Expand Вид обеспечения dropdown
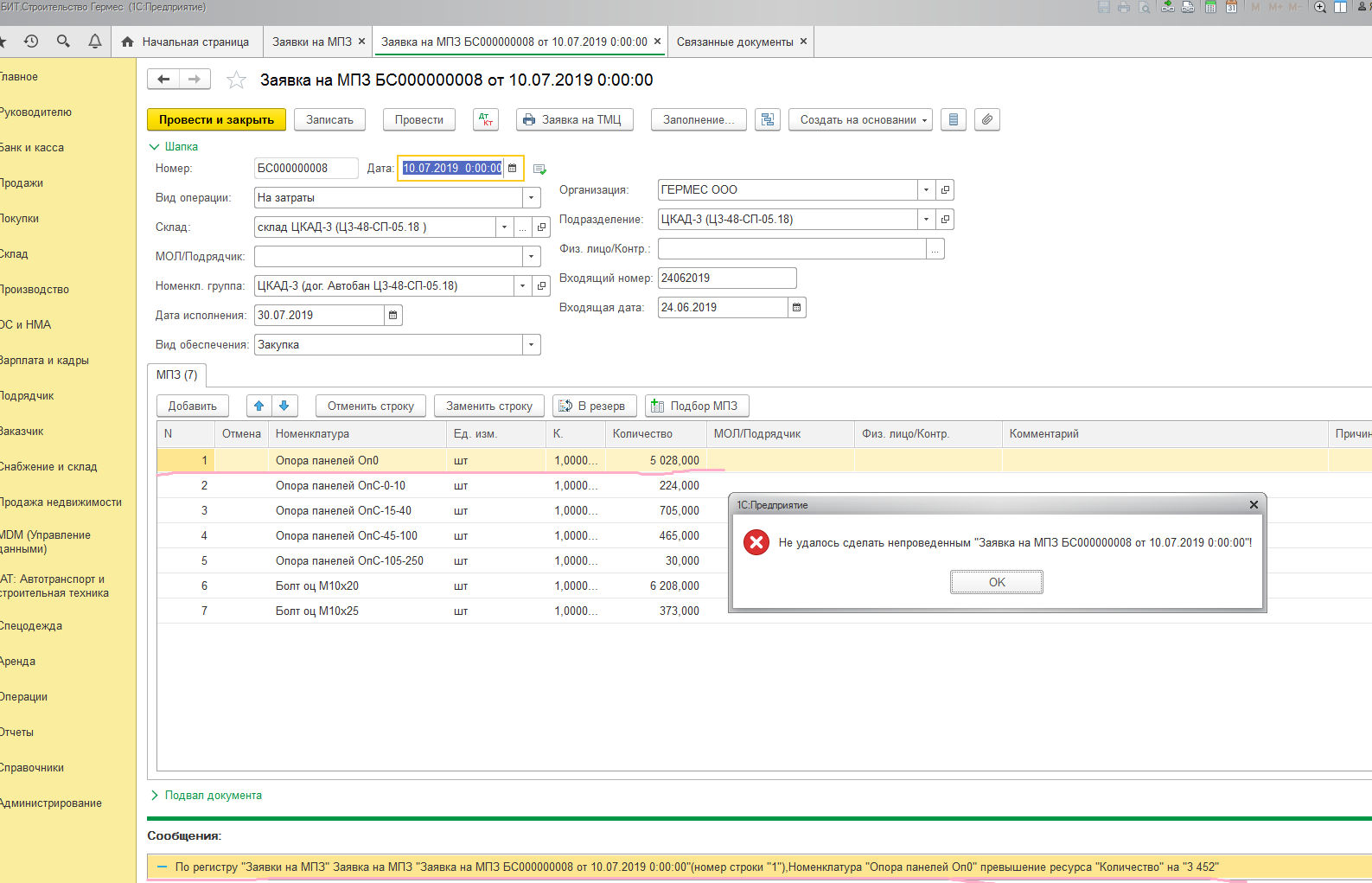This screenshot has height=883, width=1372. (532, 344)
